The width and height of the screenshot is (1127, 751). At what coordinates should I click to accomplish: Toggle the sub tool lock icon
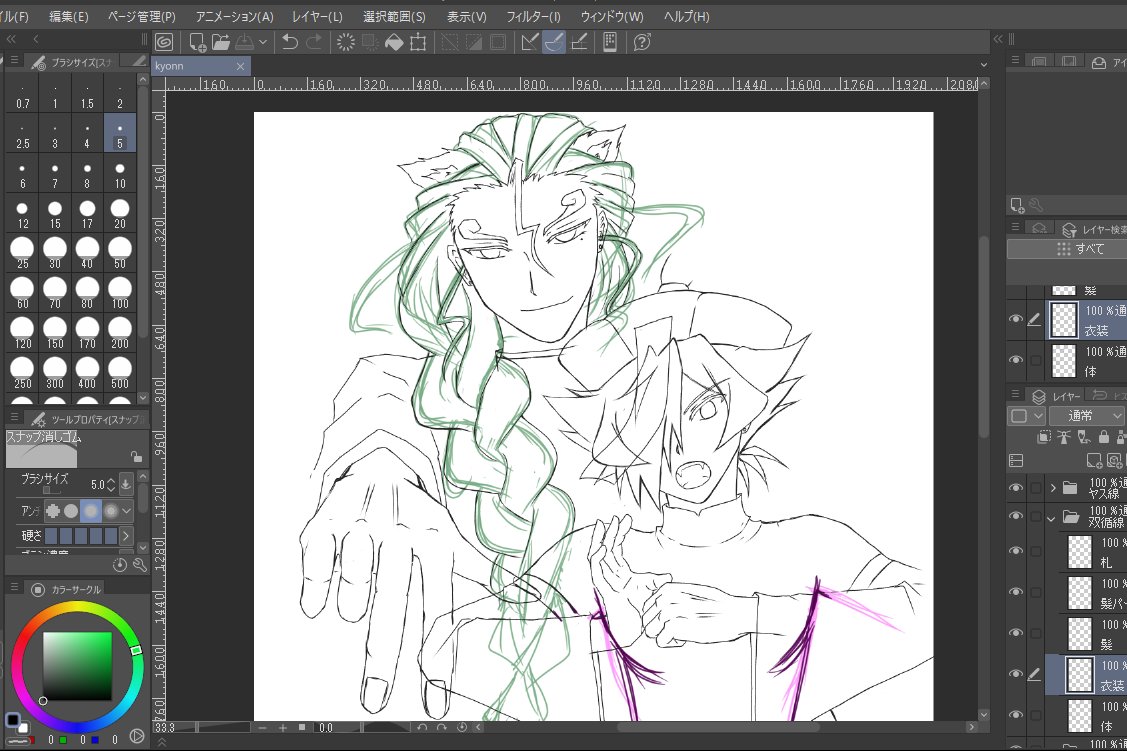coord(136,456)
